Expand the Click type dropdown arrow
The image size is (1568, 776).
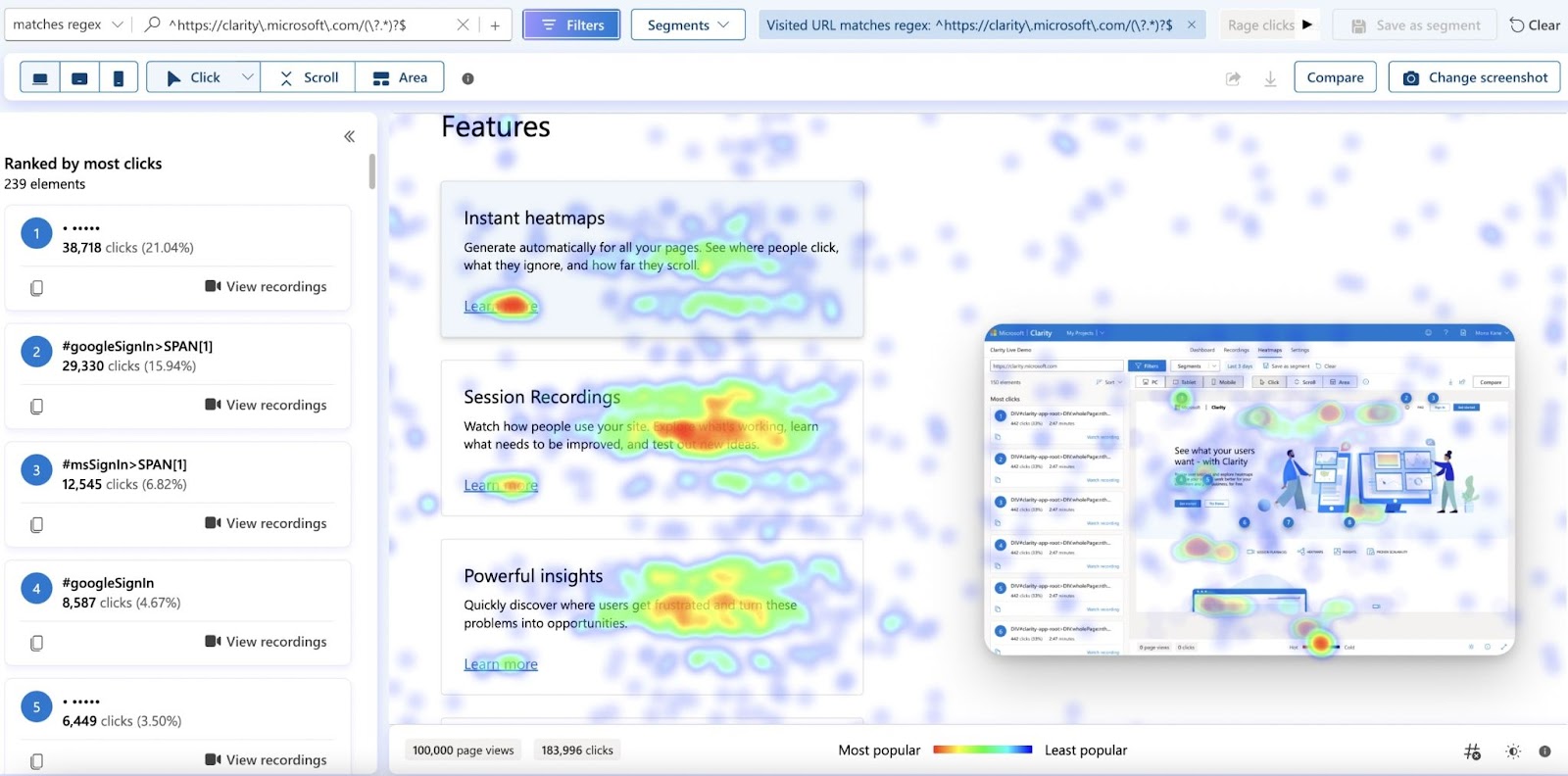point(248,77)
